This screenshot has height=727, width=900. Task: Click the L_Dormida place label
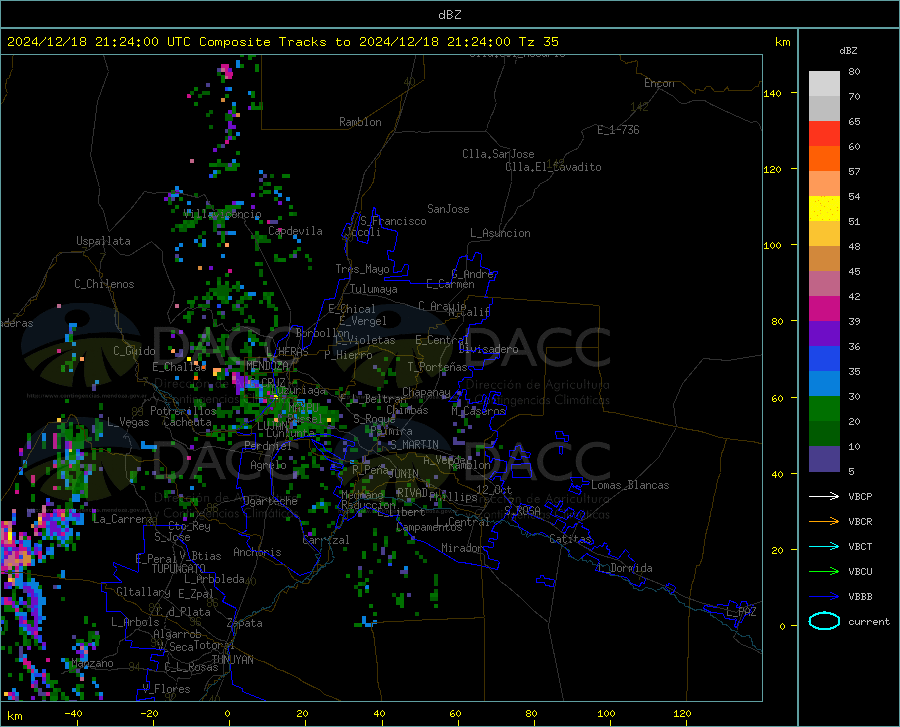[x=625, y=568]
